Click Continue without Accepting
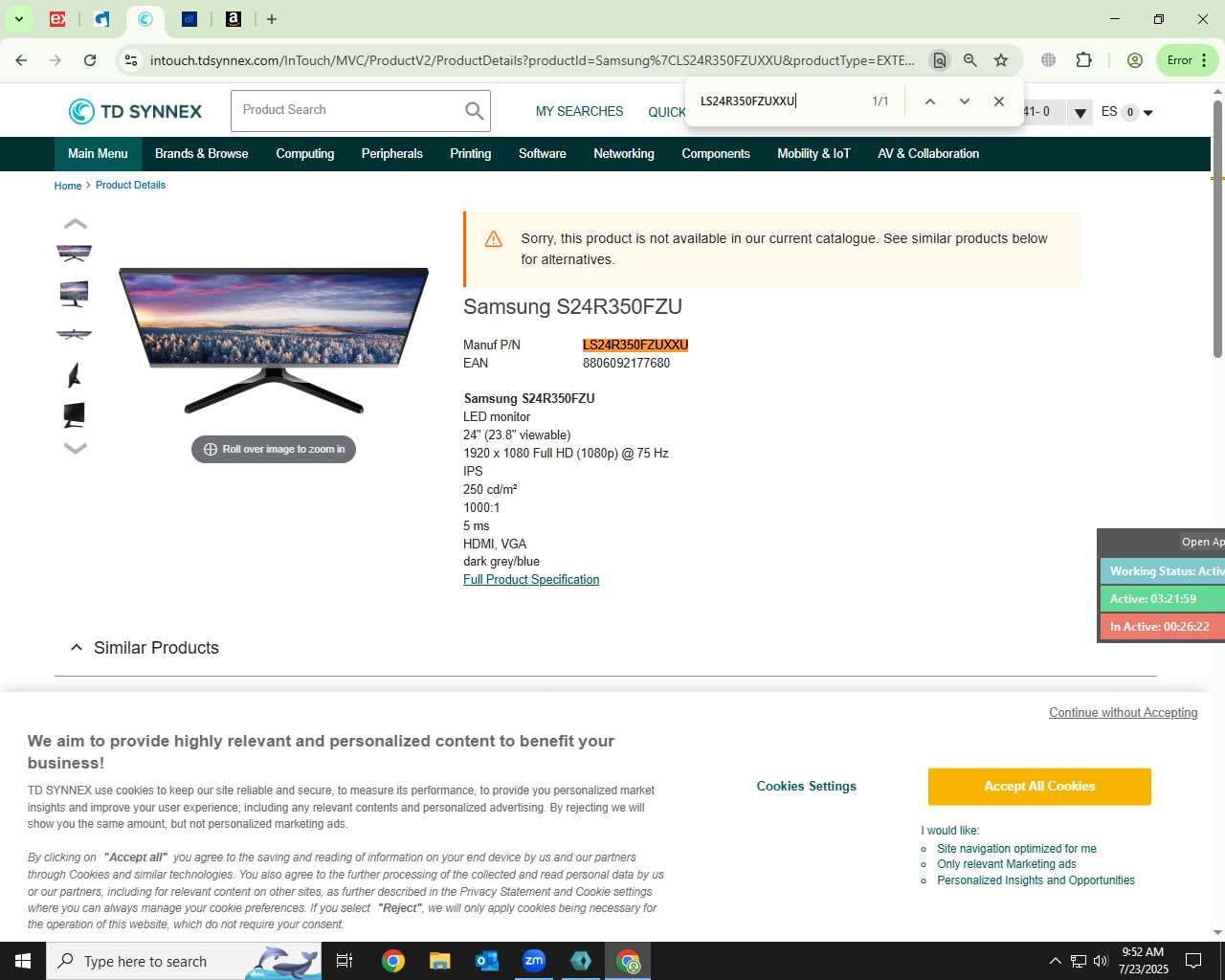1225x980 pixels. pos(1124,713)
